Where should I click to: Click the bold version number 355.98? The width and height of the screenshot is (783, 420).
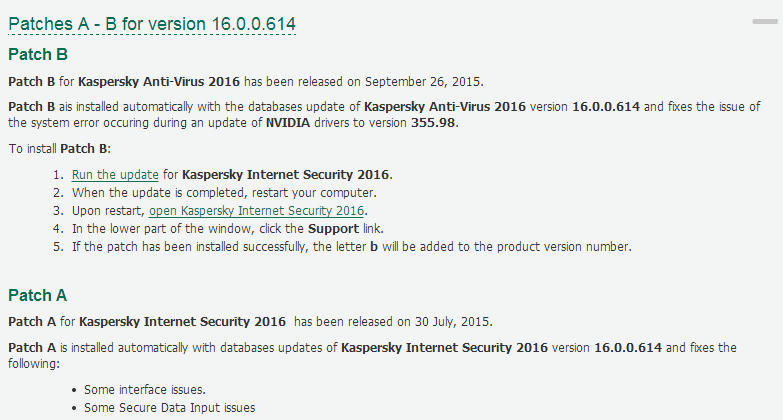click(x=433, y=123)
